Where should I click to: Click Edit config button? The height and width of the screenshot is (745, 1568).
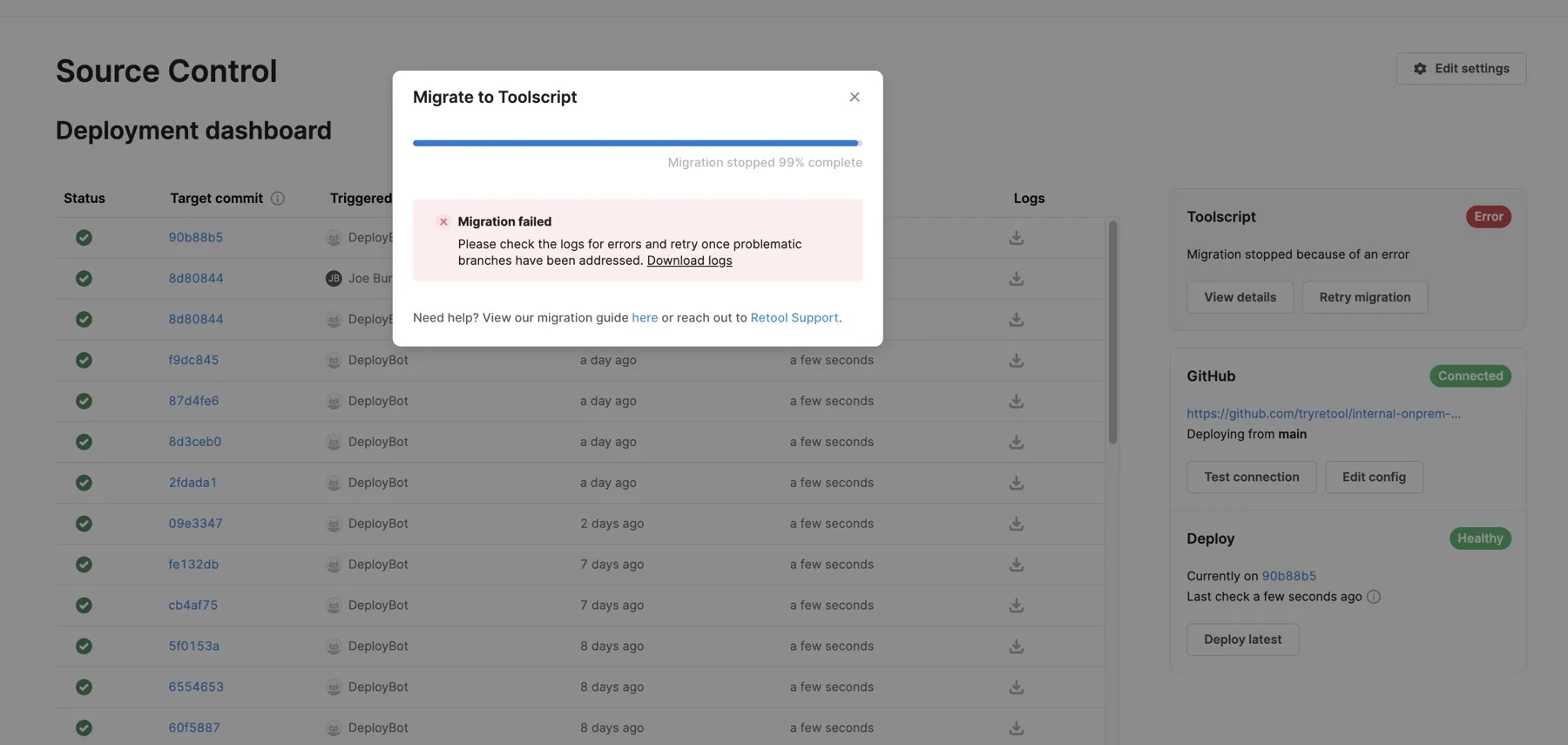click(x=1374, y=477)
